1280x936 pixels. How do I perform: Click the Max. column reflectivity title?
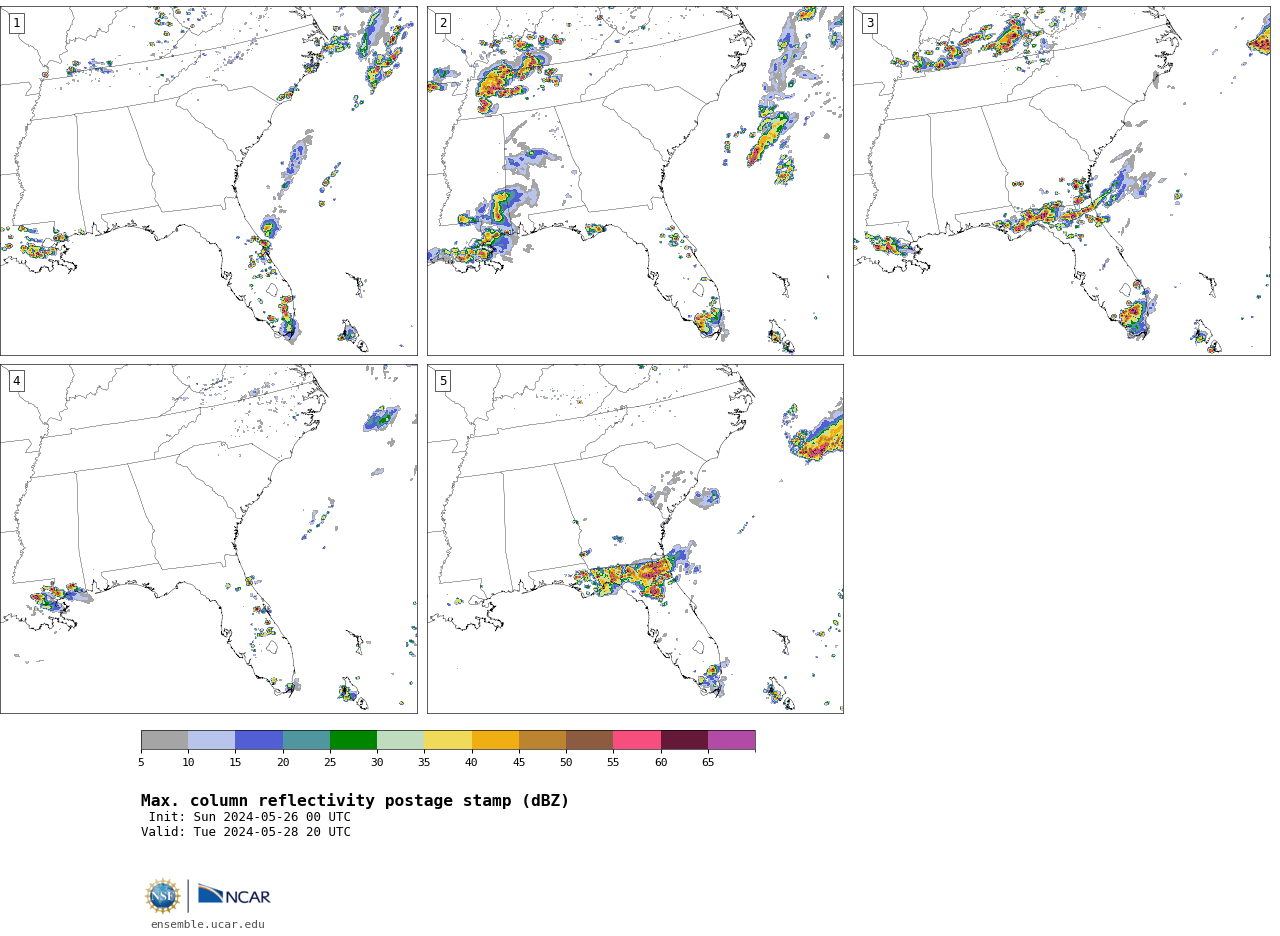click(x=355, y=801)
